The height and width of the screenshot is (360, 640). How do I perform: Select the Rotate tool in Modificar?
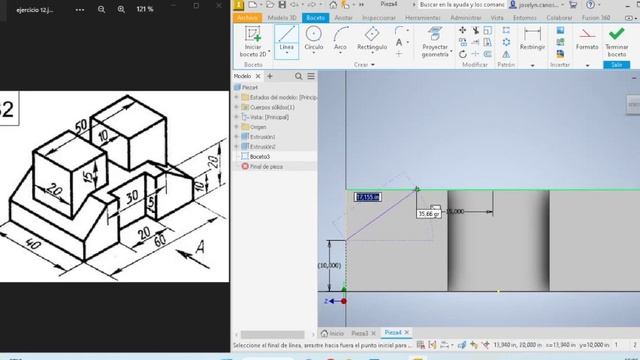462,54
